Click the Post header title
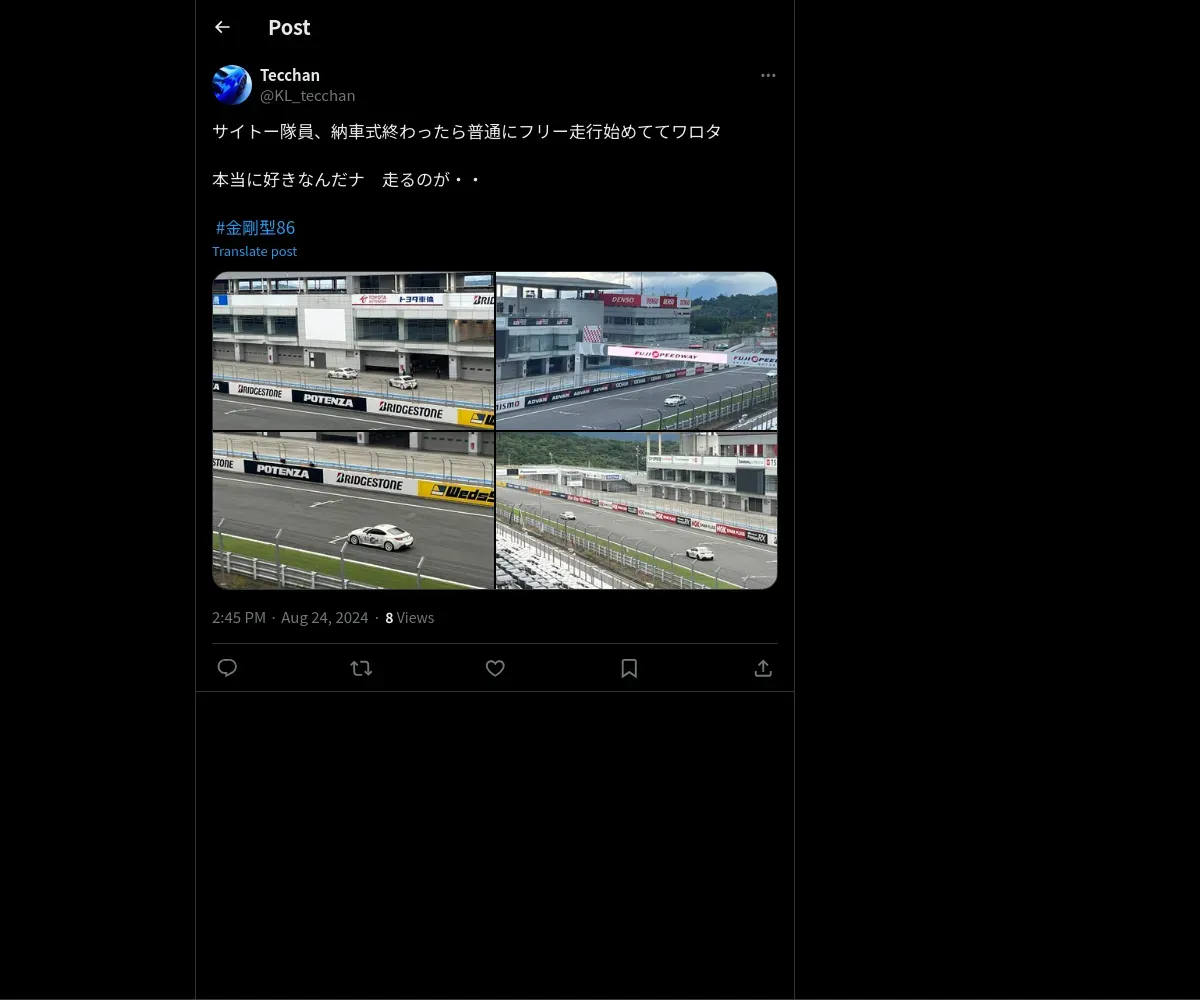Screen dimensions: 1200x1000 click(289, 27)
